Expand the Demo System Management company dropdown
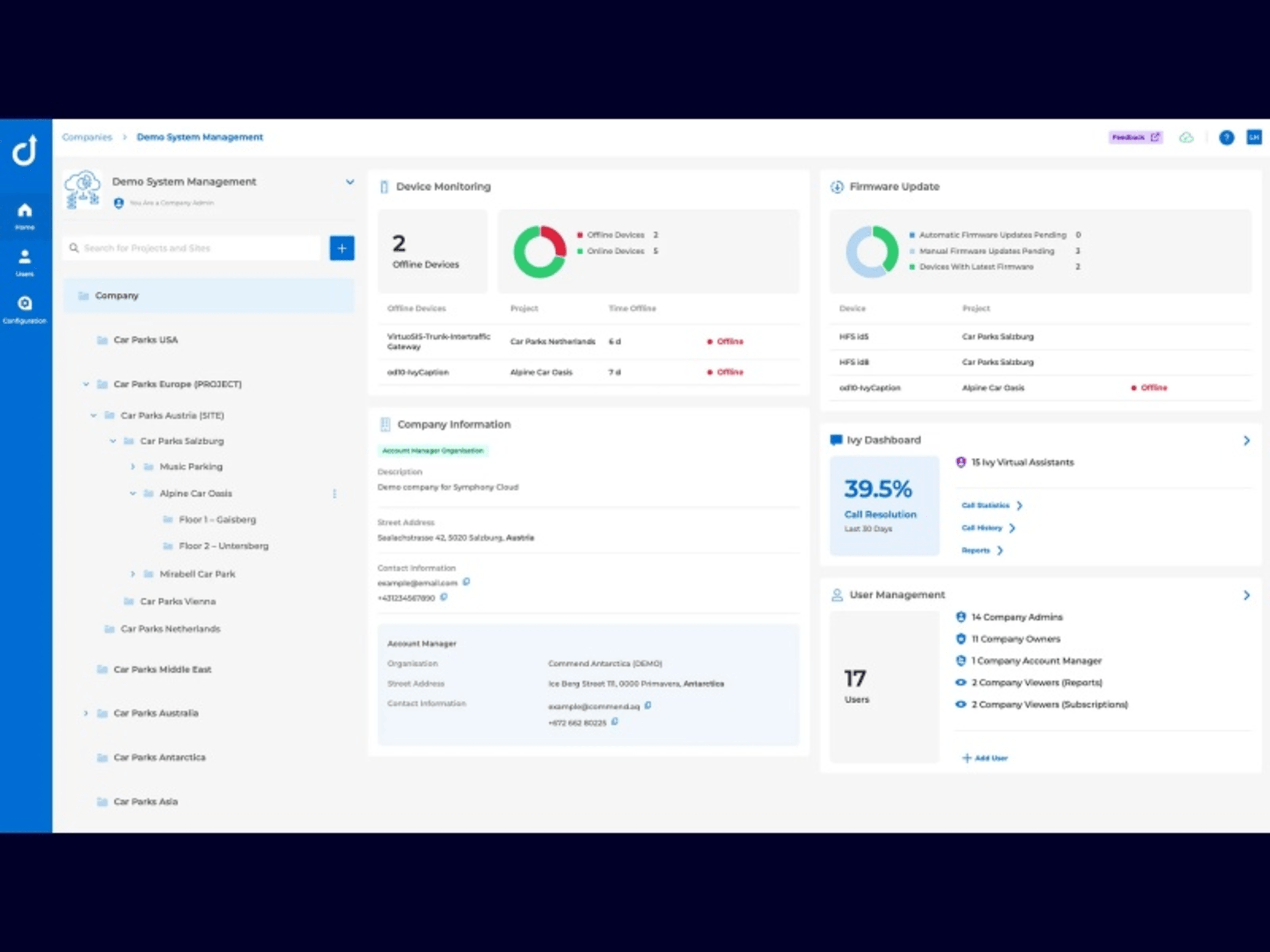Screen dimensions: 1270x952 click(350, 182)
